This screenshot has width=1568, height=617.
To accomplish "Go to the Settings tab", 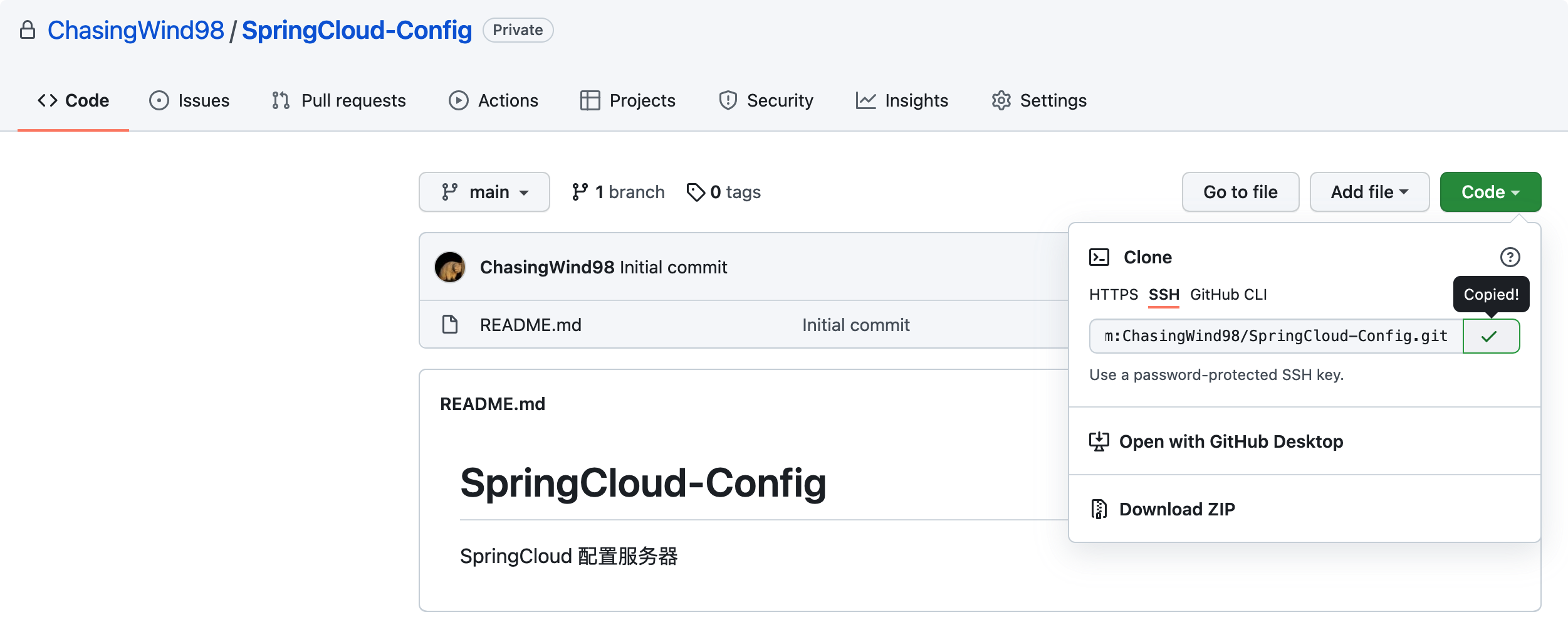I will pyautogui.click(x=1039, y=100).
